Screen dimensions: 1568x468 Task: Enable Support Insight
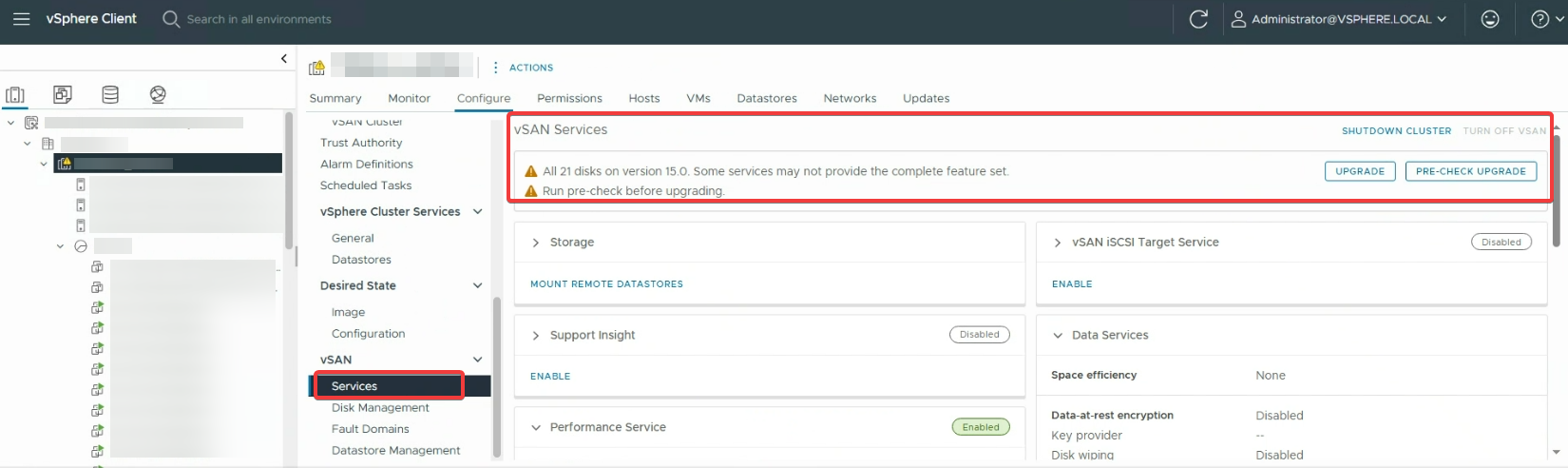pyautogui.click(x=550, y=377)
